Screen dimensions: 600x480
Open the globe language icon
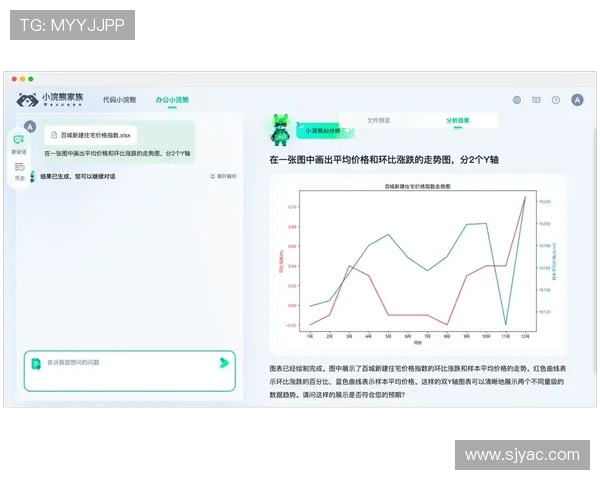tap(517, 100)
